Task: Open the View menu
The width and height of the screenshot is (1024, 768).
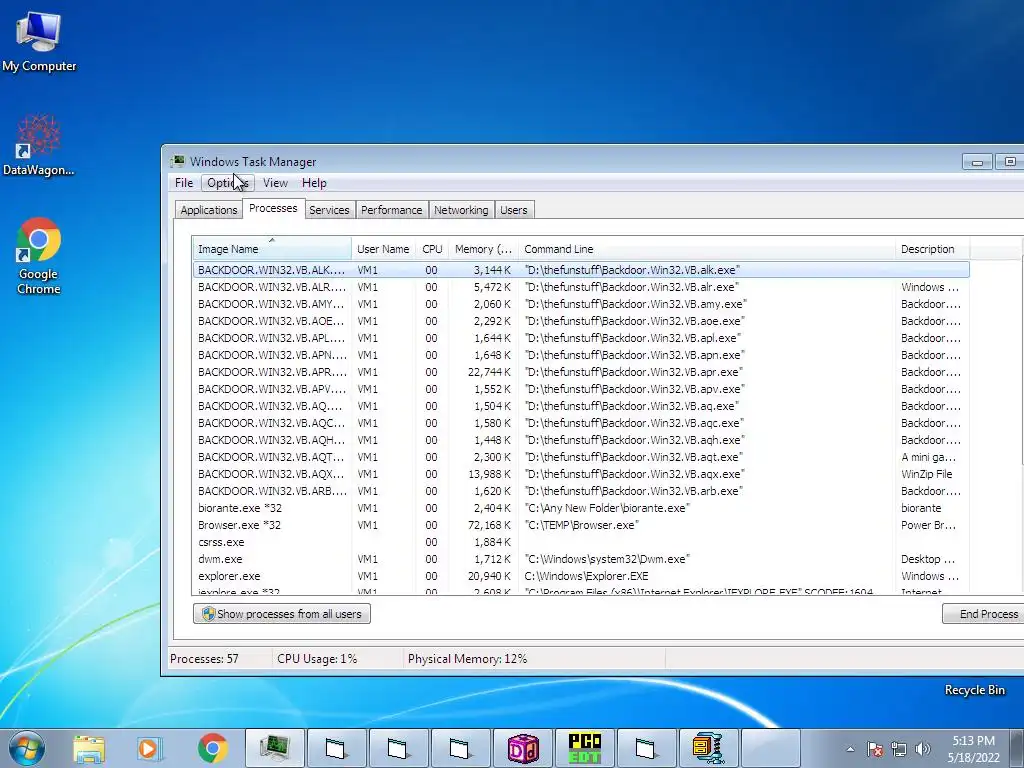Action: tap(275, 183)
